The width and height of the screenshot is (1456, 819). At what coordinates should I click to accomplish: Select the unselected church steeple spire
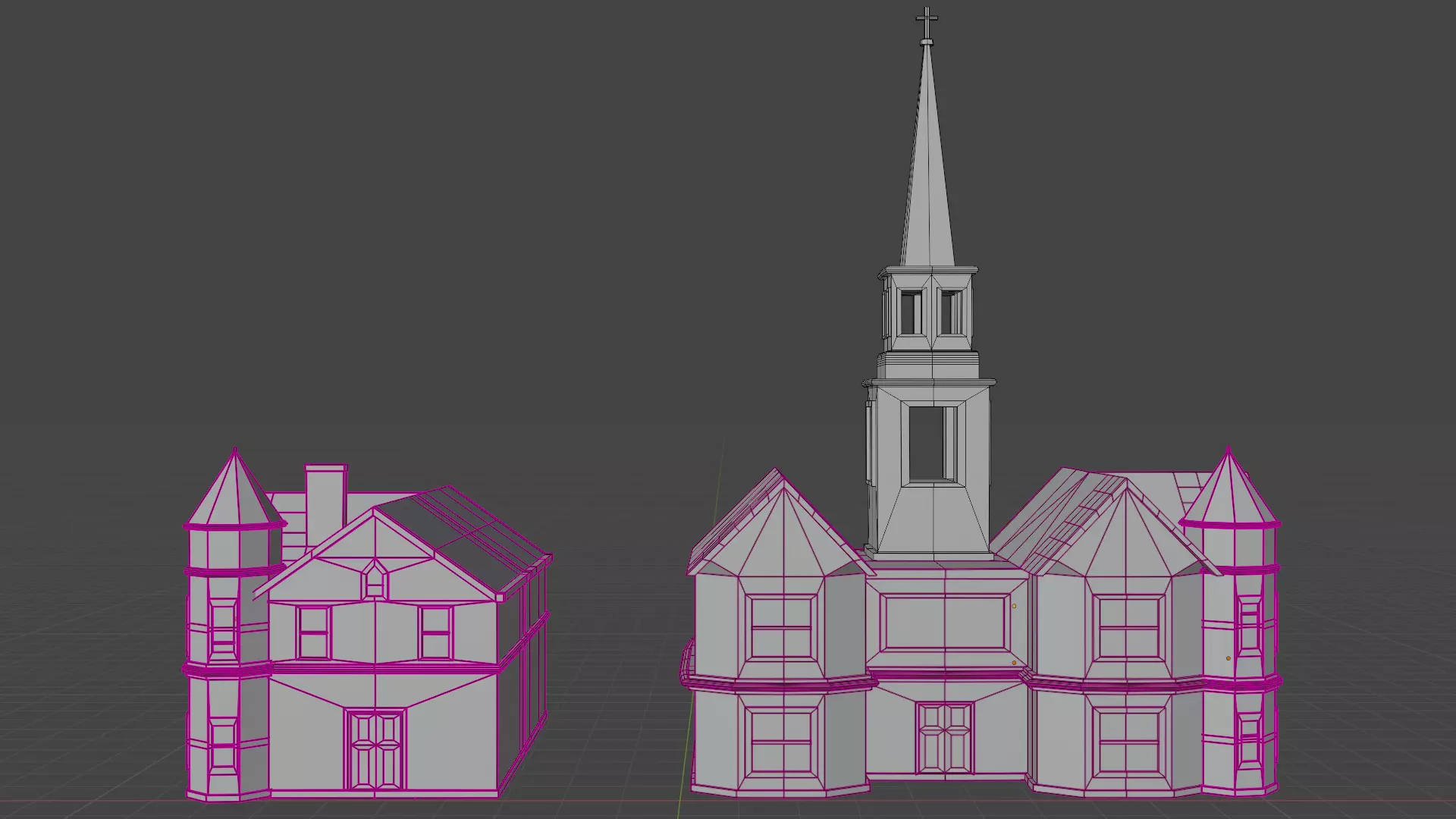point(927,155)
